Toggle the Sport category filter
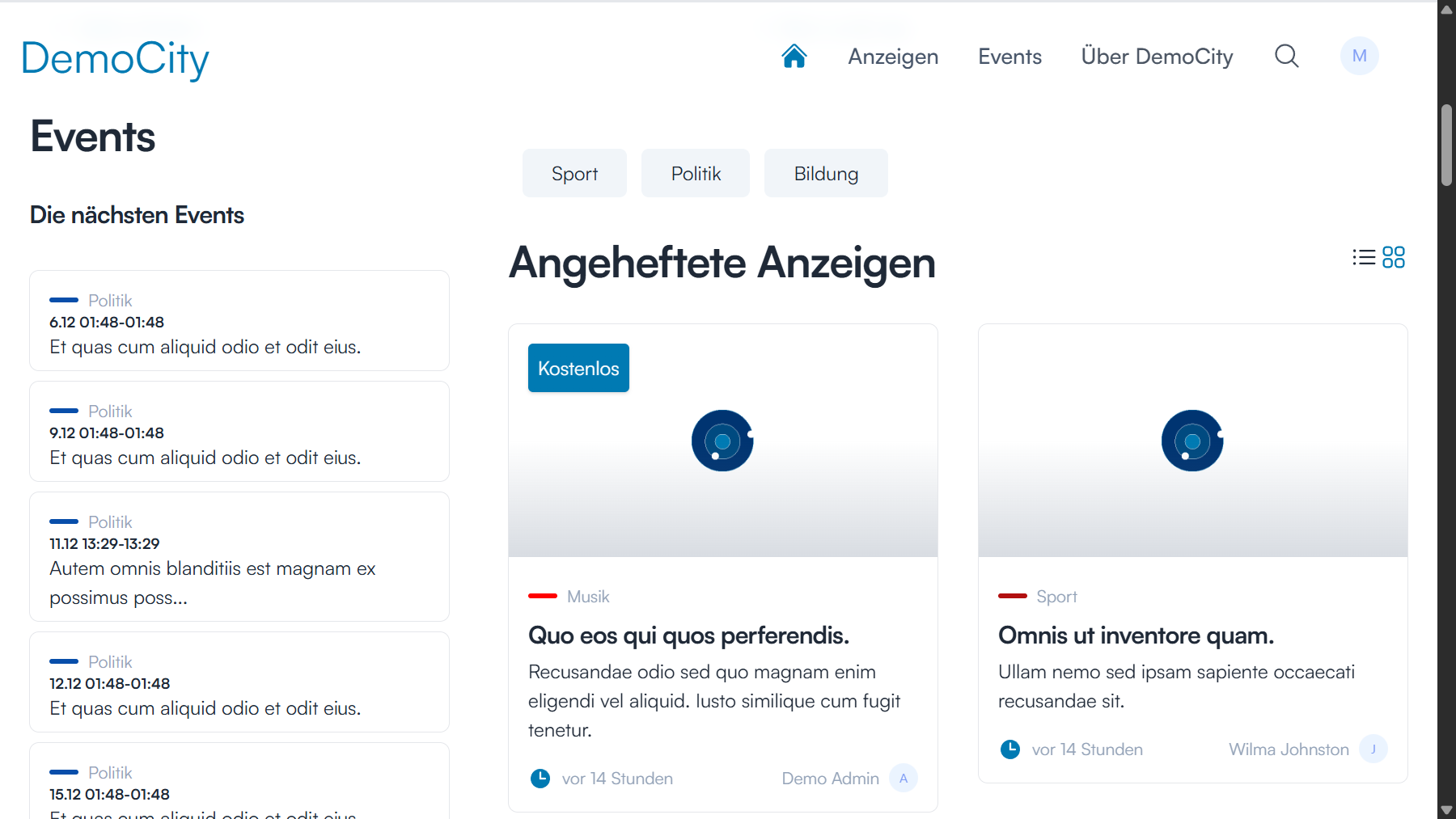The width and height of the screenshot is (1456, 819). tap(574, 172)
